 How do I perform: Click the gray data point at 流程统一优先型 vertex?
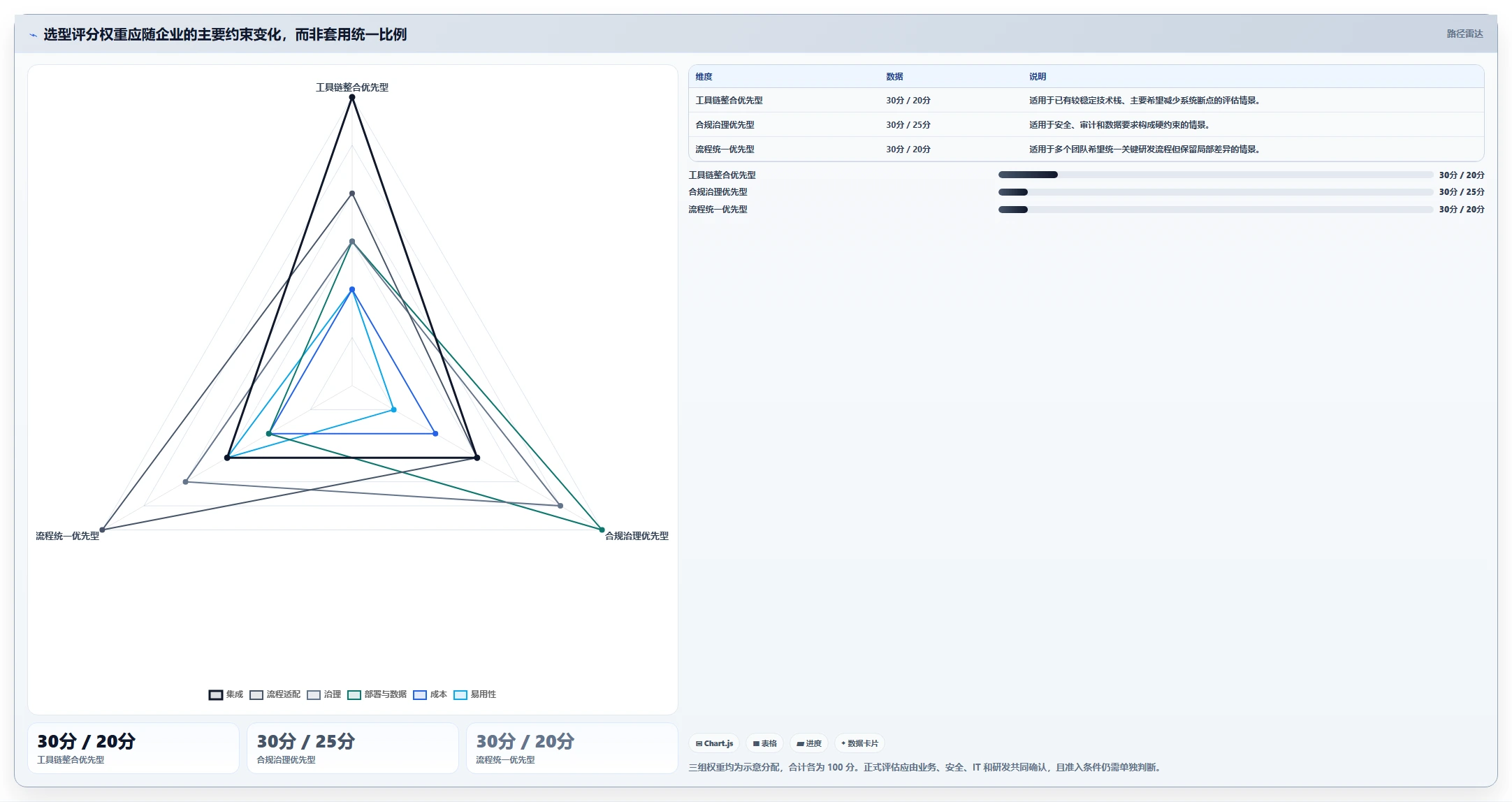pyautogui.click(x=102, y=530)
